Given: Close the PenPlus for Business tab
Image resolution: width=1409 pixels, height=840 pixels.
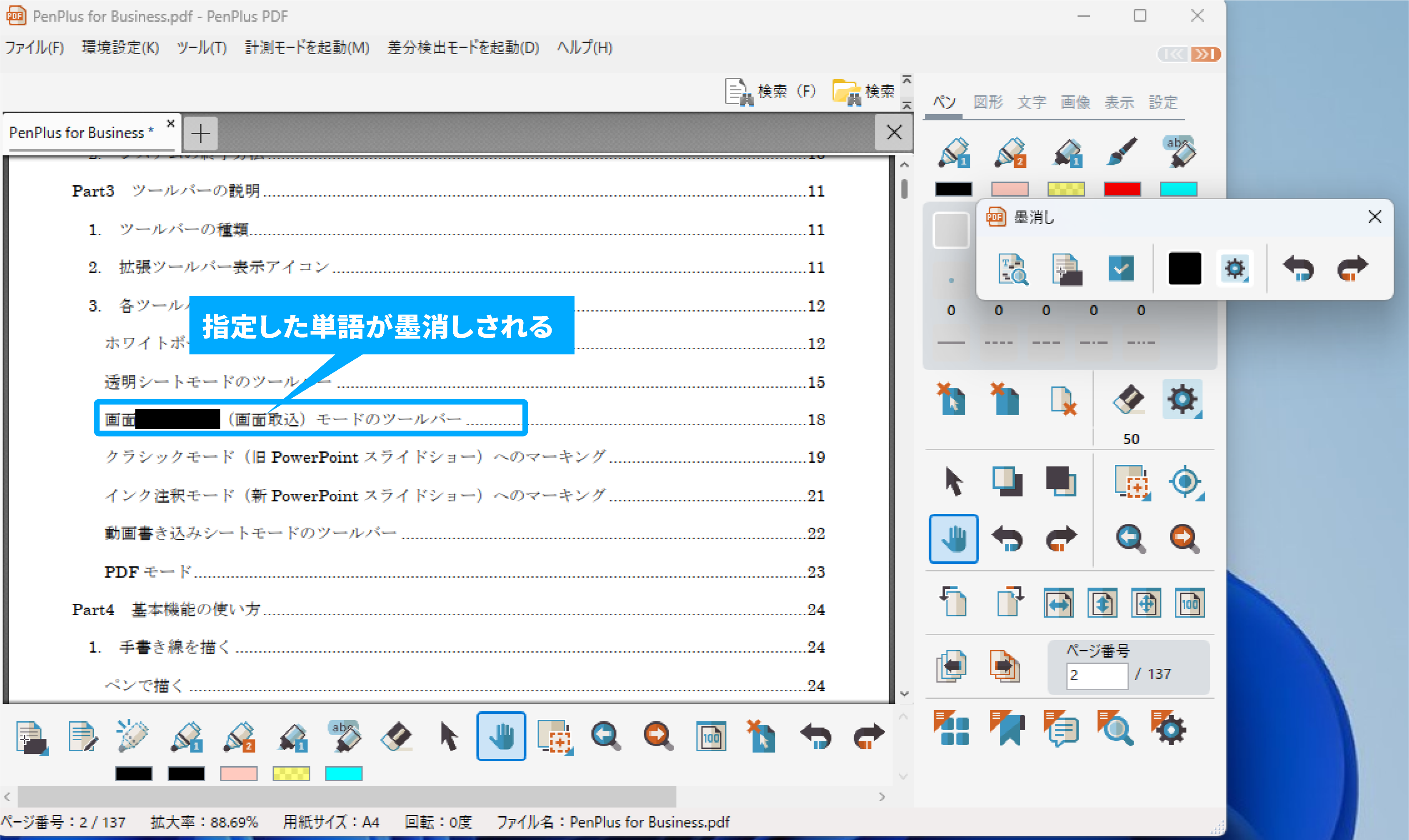Looking at the screenshot, I should point(170,123).
